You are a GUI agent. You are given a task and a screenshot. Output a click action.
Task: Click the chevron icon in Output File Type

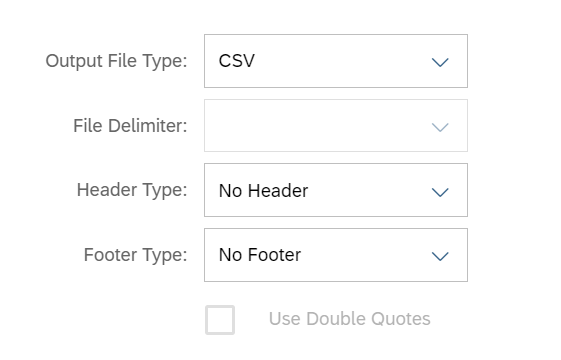coord(440,62)
